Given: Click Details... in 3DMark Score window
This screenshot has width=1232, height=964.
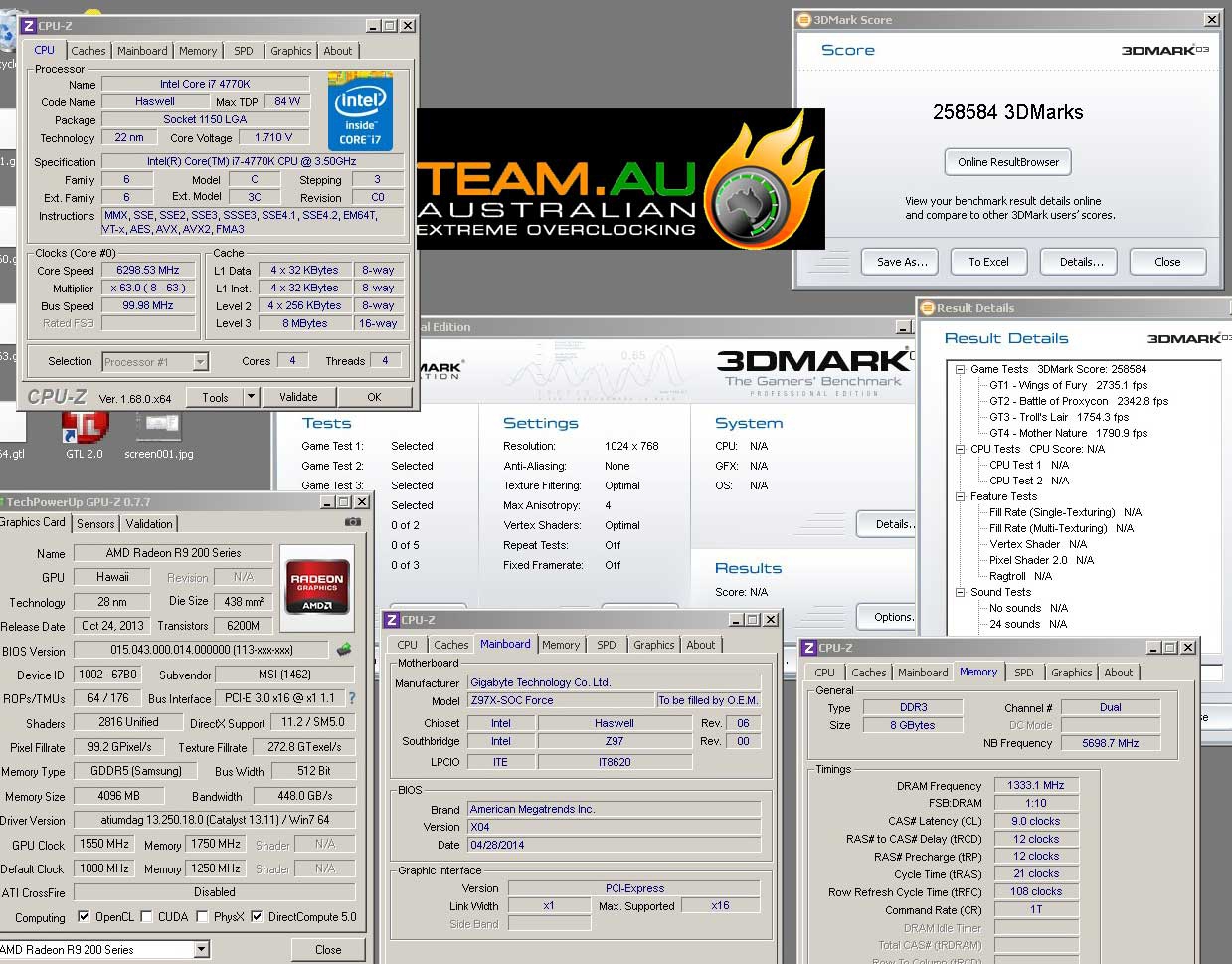Looking at the screenshot, I should tap(1081, 262).
